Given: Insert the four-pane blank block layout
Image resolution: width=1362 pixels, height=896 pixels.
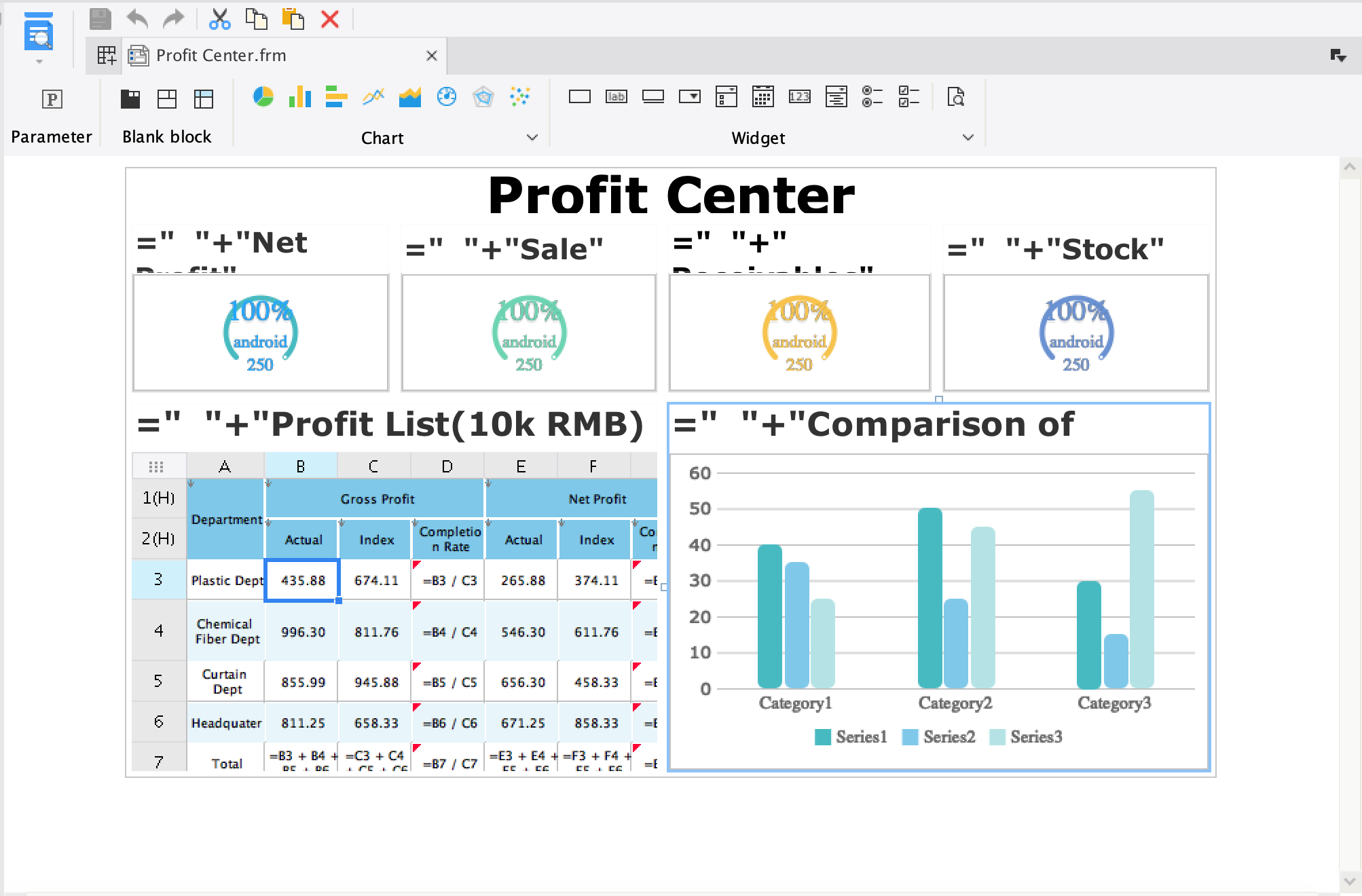Looking at the screenshot, I should pyautogui.click(x=167, y=99).
